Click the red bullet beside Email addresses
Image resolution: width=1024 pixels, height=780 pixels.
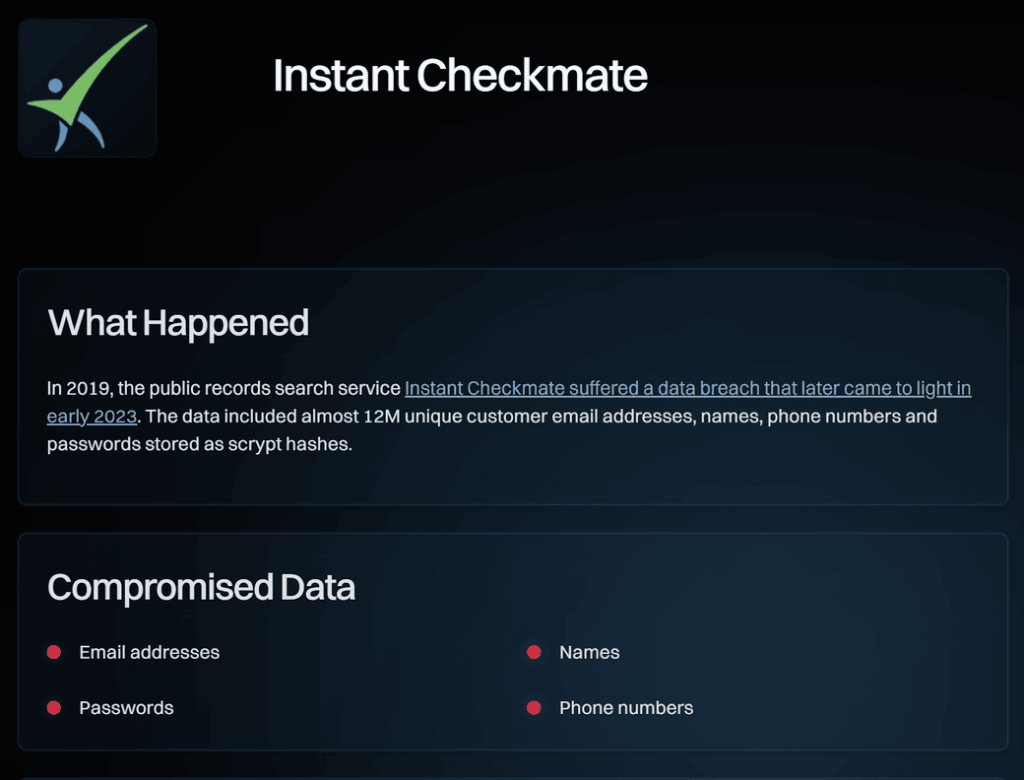54,653
